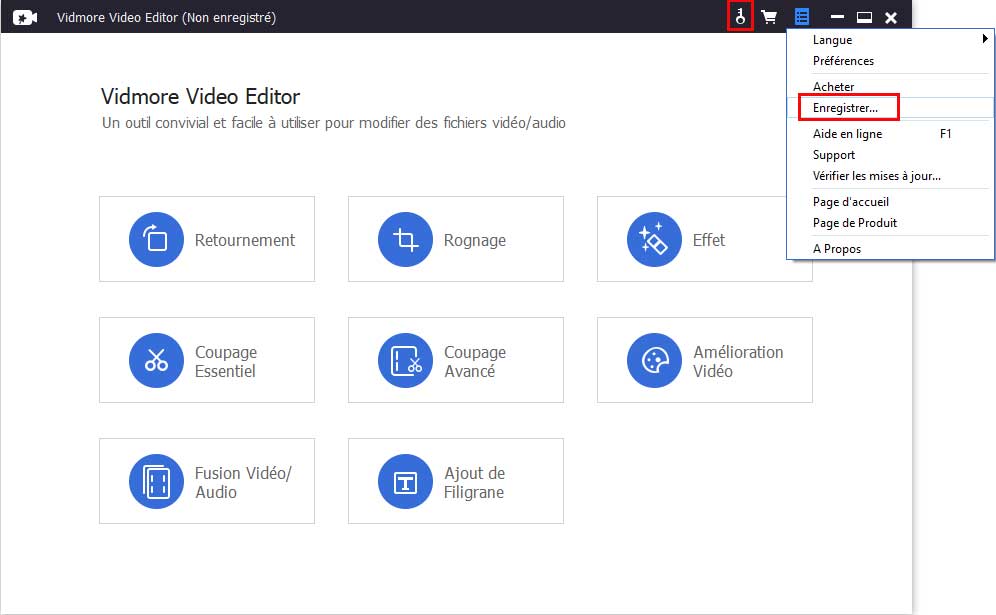Open Coupage Avancé

[x=456, y=360]
